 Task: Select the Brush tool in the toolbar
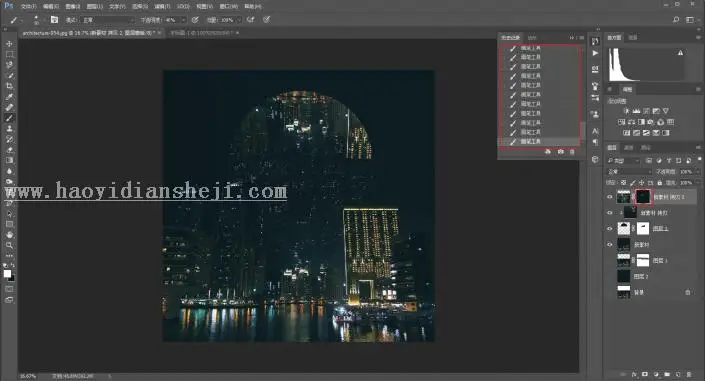tap(9, 118)
